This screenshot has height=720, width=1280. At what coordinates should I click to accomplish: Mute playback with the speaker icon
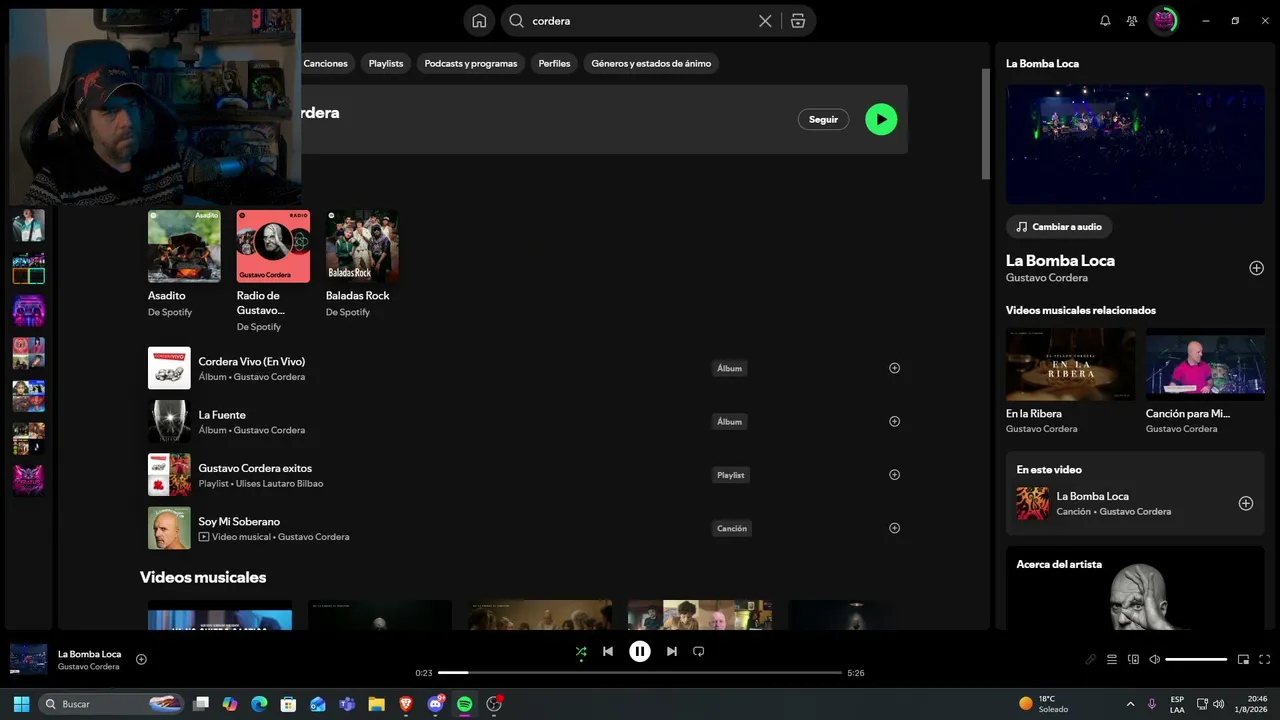1155,659
